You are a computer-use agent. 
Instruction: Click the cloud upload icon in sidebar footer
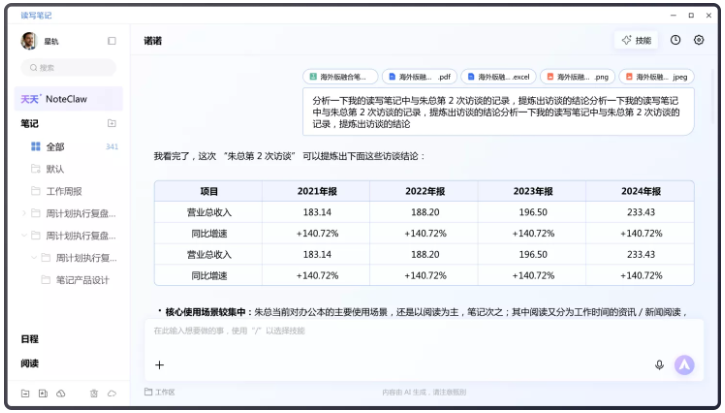pyautogui.click(x=61, y=394)
